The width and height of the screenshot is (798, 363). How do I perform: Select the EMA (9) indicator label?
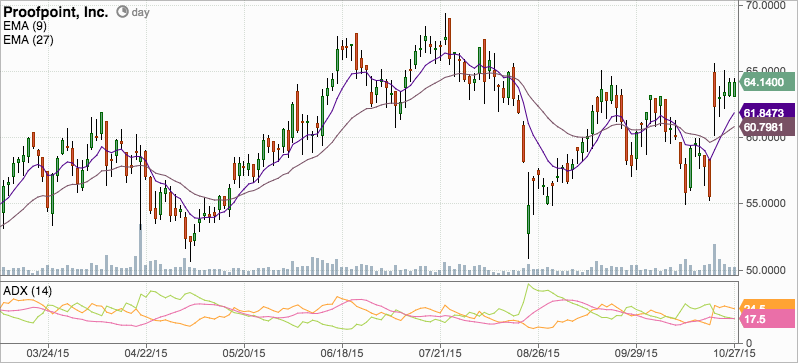pyautogui.click(x=25, y=27)
